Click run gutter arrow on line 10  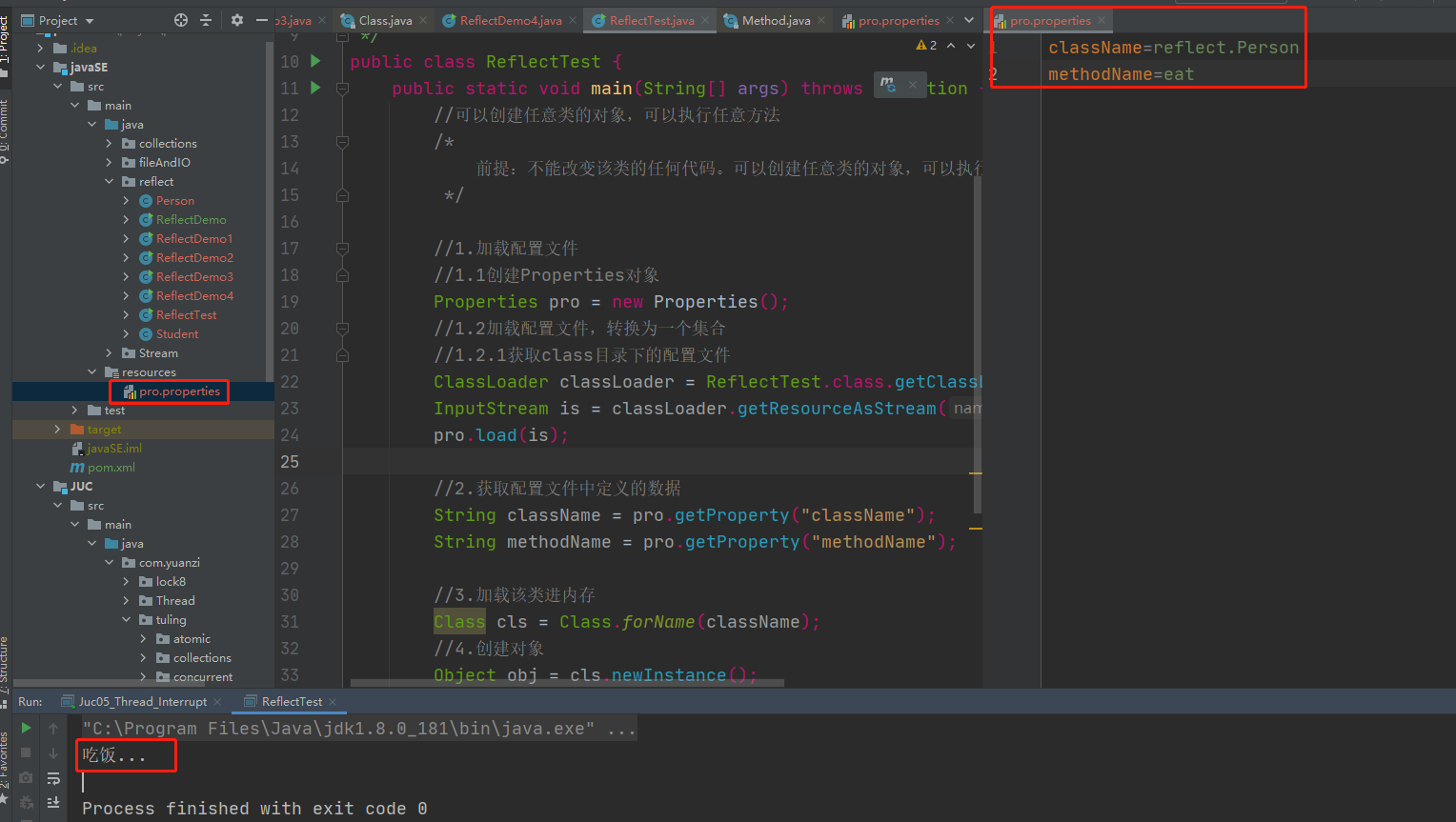(x=315, y=61)
